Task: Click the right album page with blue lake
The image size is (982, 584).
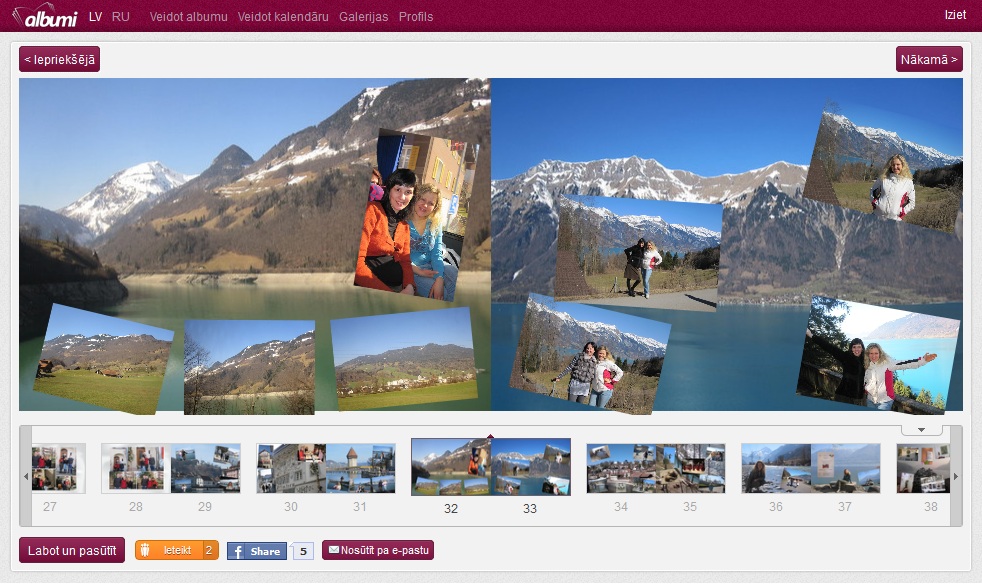Action: click(x=727, y=244)
